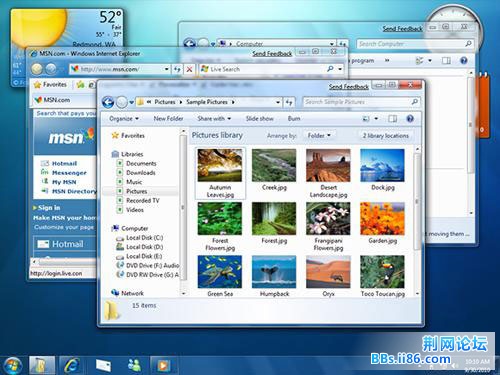Viewport: 500px width, 375px height.
Task: Open Windows Explorer from the taskbar
Action: (x=42, y=365)
